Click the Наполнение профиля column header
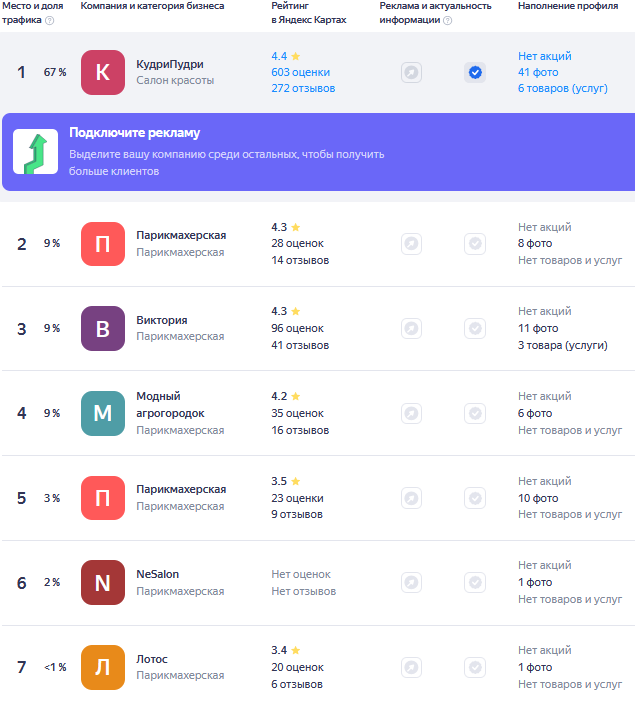The width and height of the screenshot is (635, 705). click(x=568, y=6)
